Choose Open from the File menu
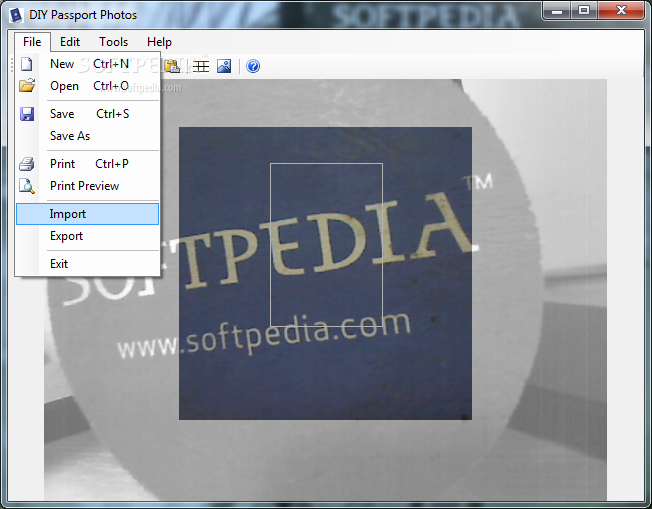Viewport: 652px width, 509px height. (87, 86)
